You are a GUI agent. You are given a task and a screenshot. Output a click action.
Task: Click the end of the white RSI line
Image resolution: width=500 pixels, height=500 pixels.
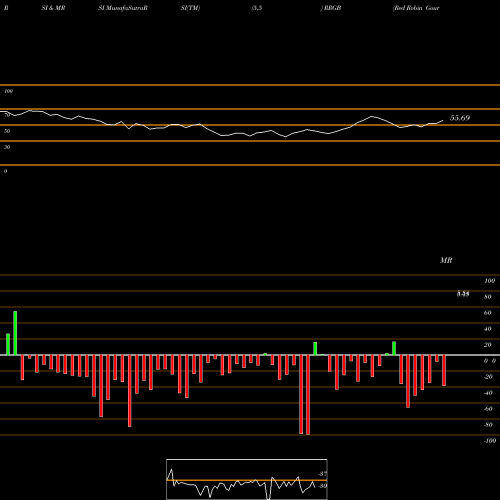tap(443, 120)
